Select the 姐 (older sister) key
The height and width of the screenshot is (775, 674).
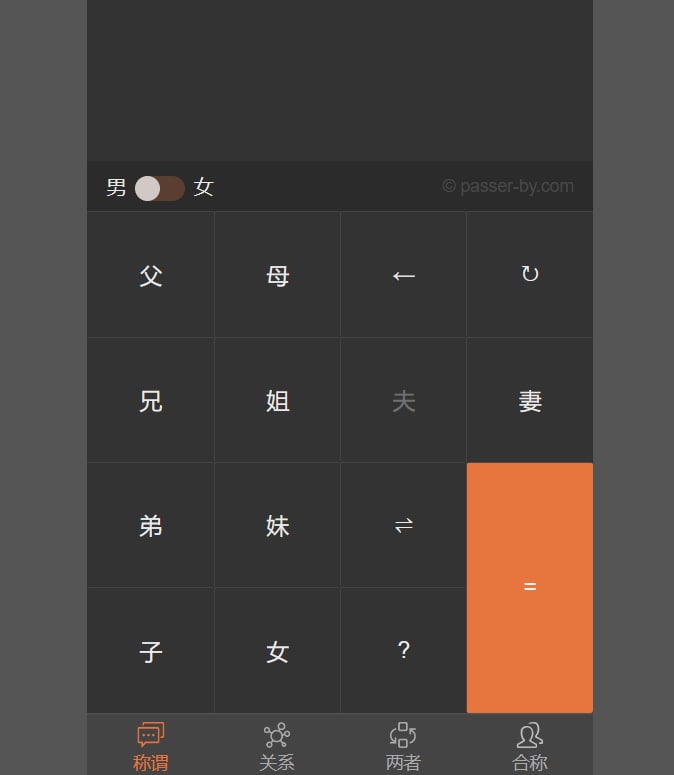(277, 401)
